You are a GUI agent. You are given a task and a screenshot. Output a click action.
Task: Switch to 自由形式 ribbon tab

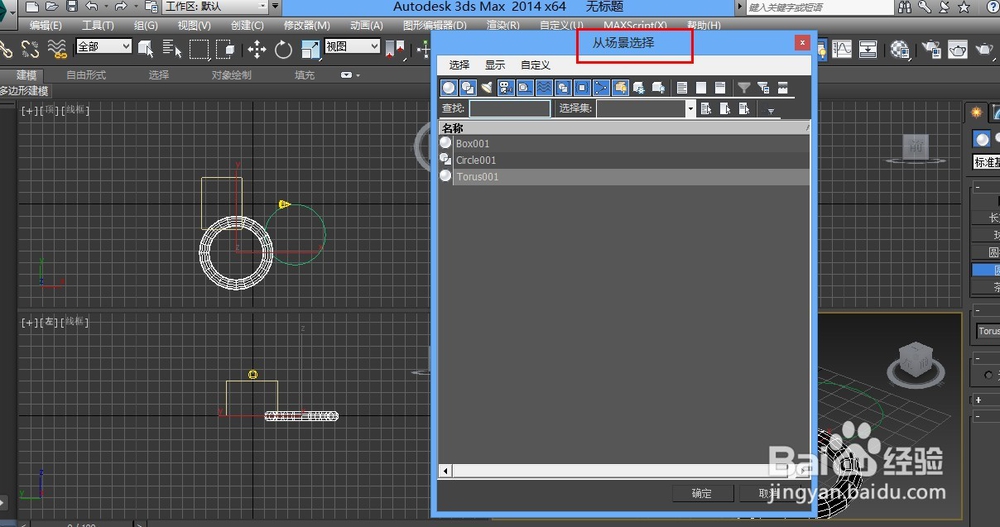pos(86,75)
